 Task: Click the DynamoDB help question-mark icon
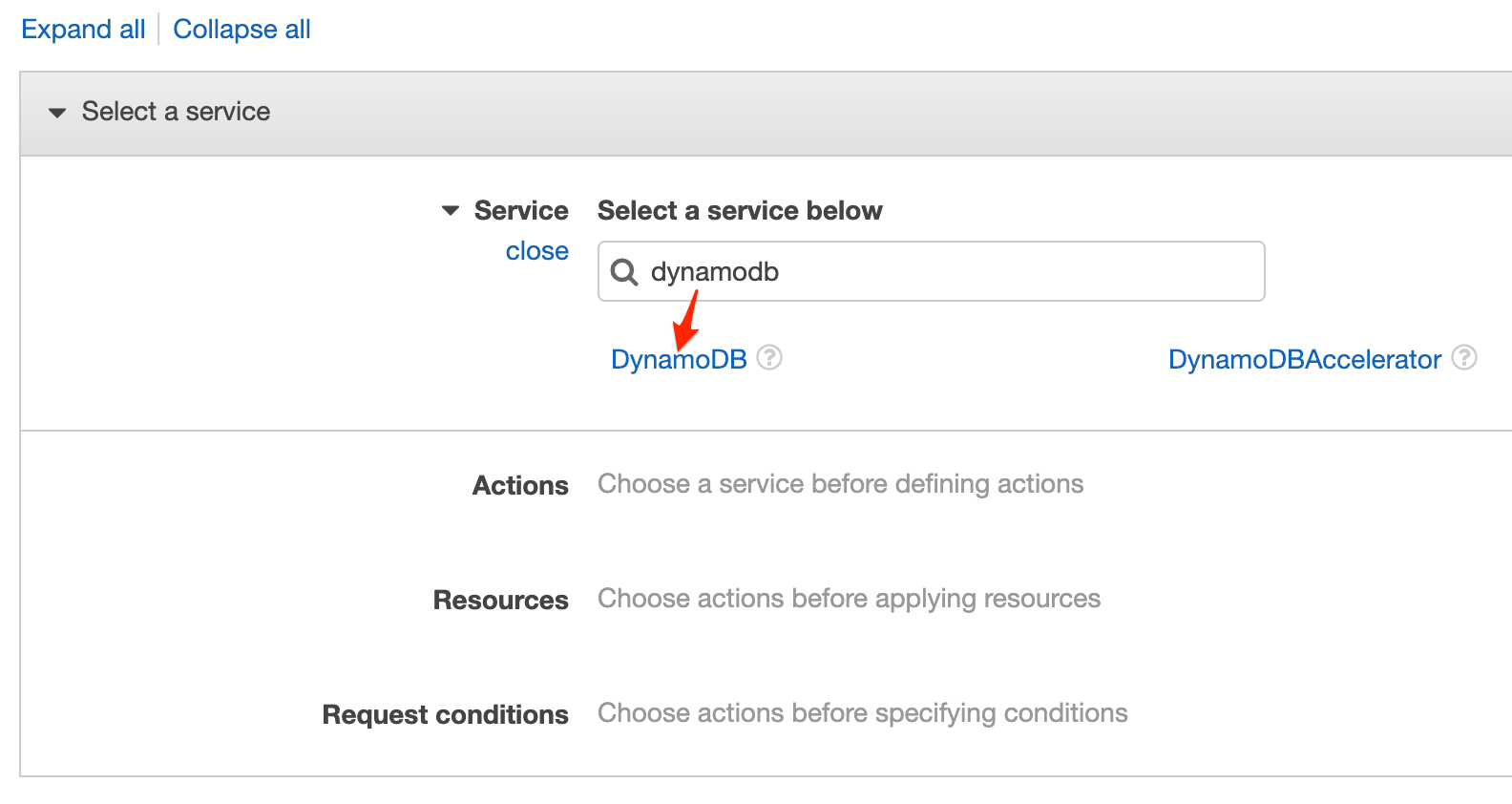(769, 358)
